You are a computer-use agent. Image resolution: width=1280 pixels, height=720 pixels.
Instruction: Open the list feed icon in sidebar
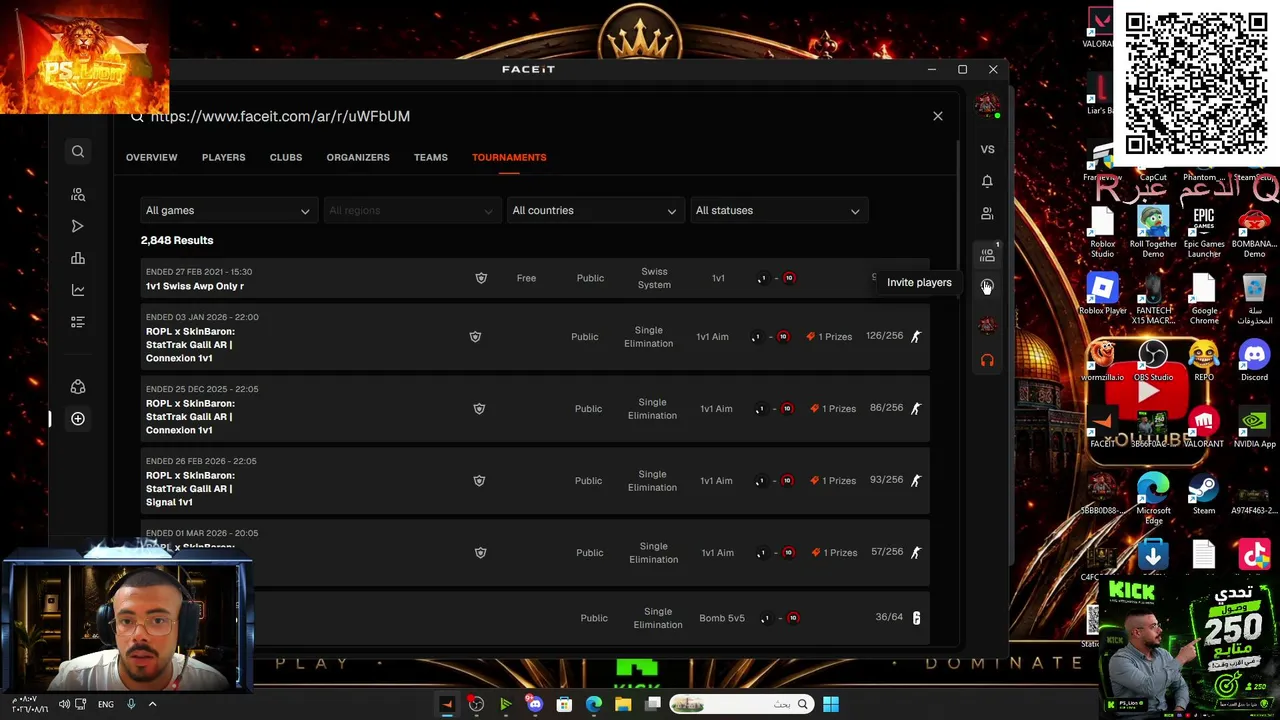pyautogui.click(x=78, y=322)
